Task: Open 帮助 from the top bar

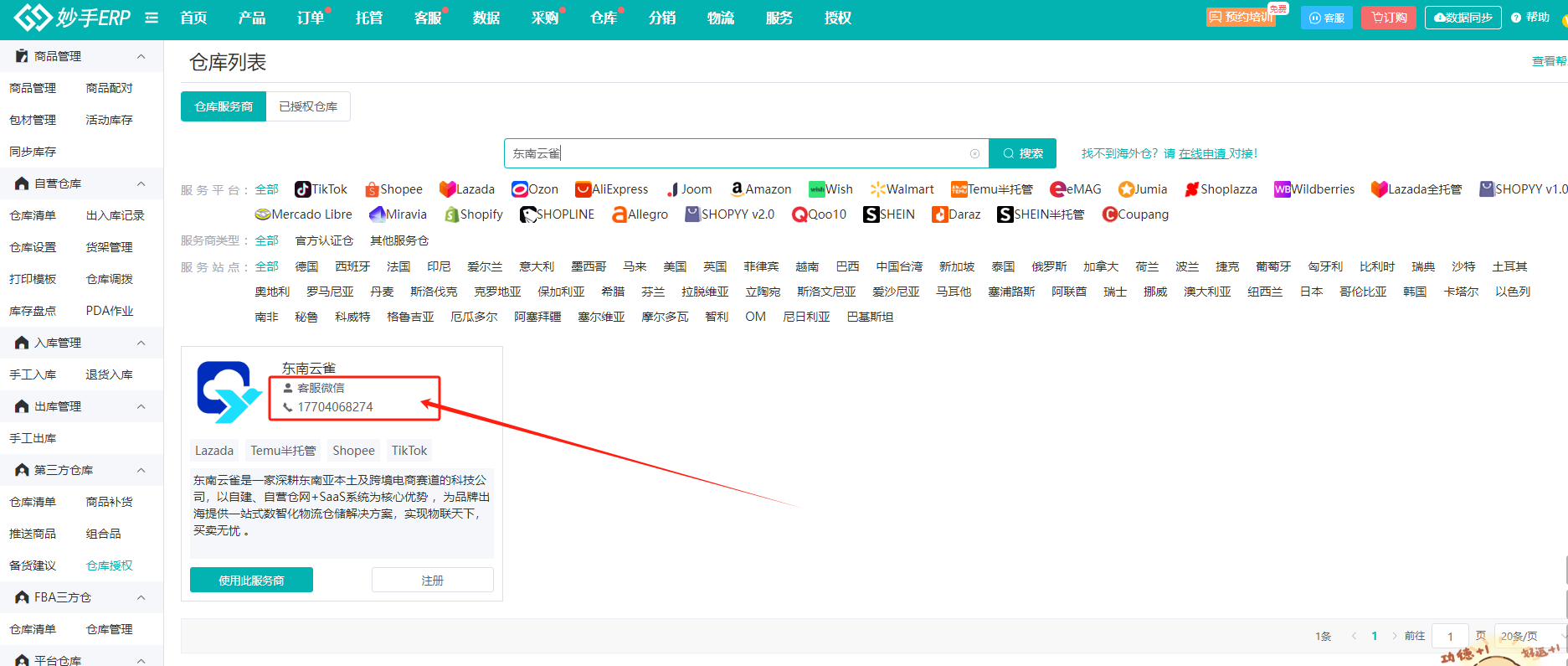Action: [x=1531, y=17]
